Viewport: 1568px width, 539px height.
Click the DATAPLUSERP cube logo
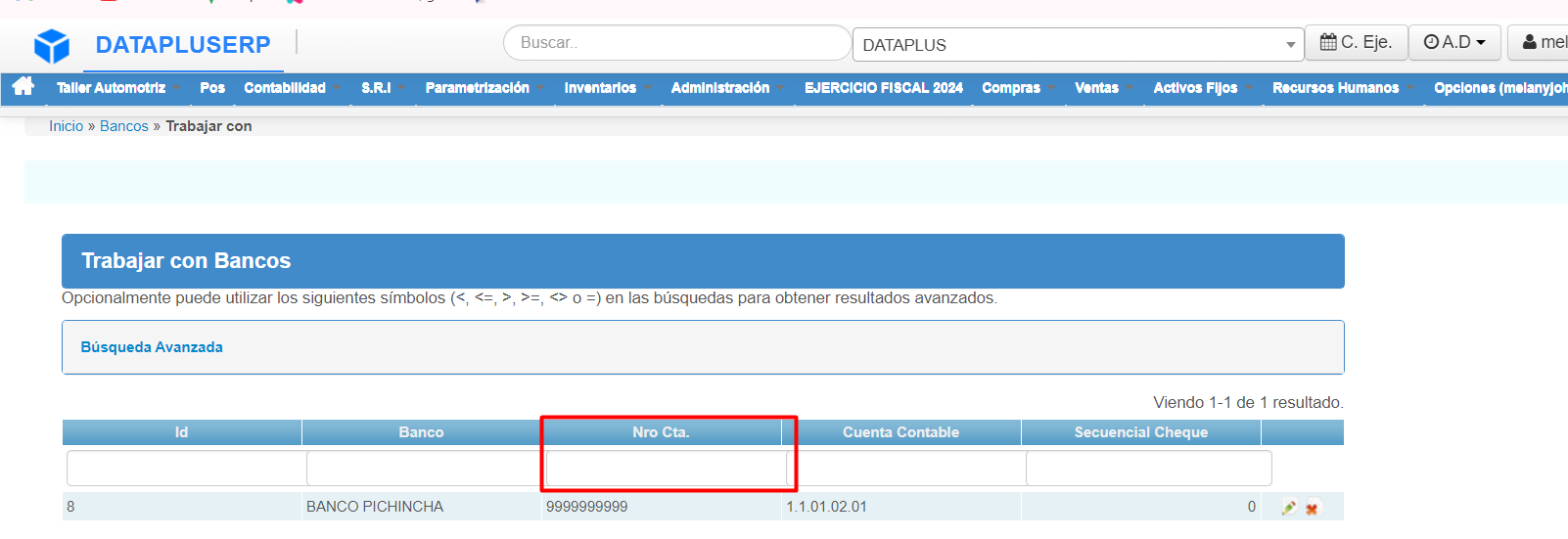(x=52, y=45)
